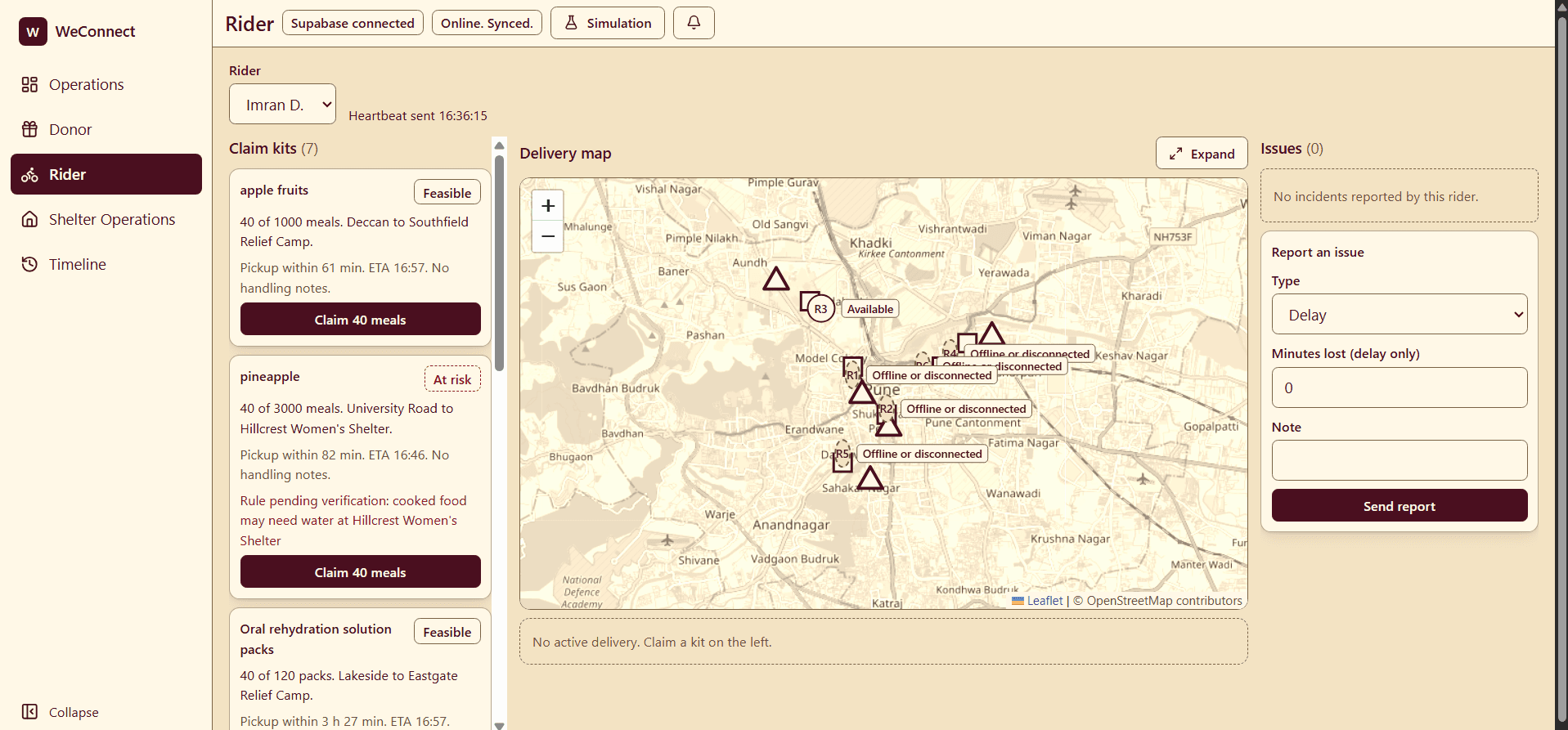1568x730 pixels.
Task: Click the Supabase connected status badge
Action: pos(353,23)
